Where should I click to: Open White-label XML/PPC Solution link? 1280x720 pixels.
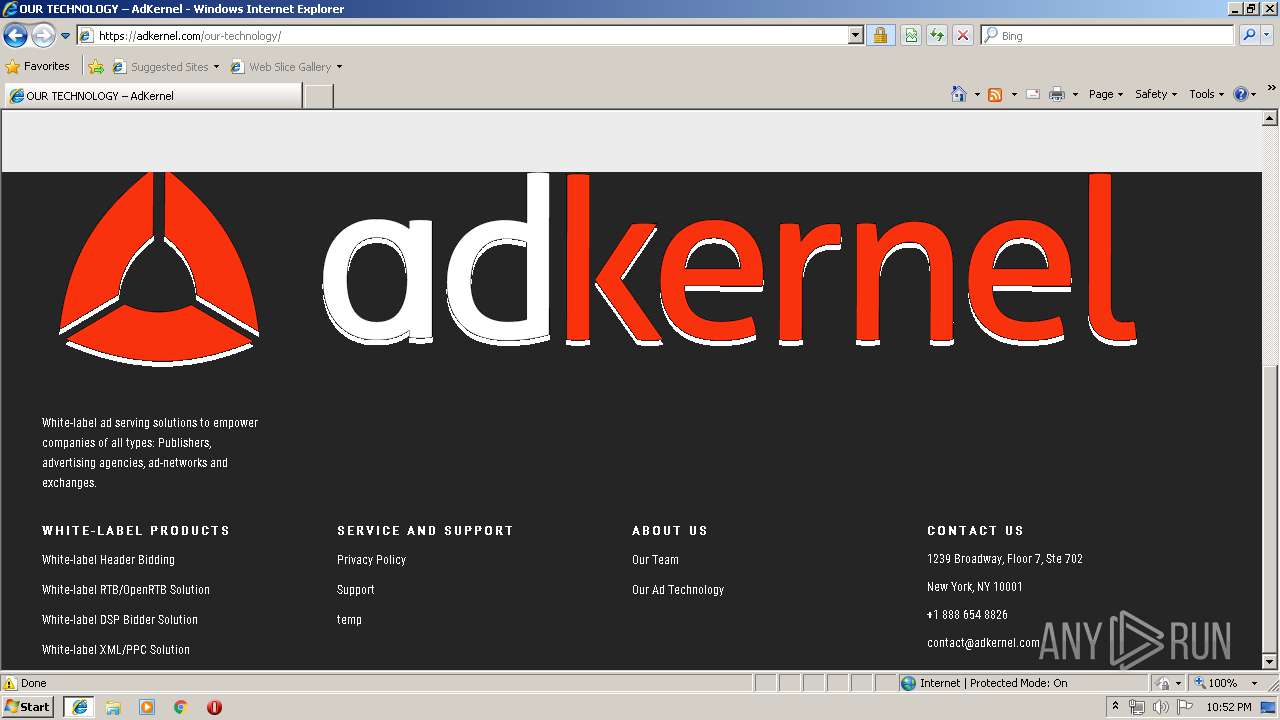[x=116, y=650]
